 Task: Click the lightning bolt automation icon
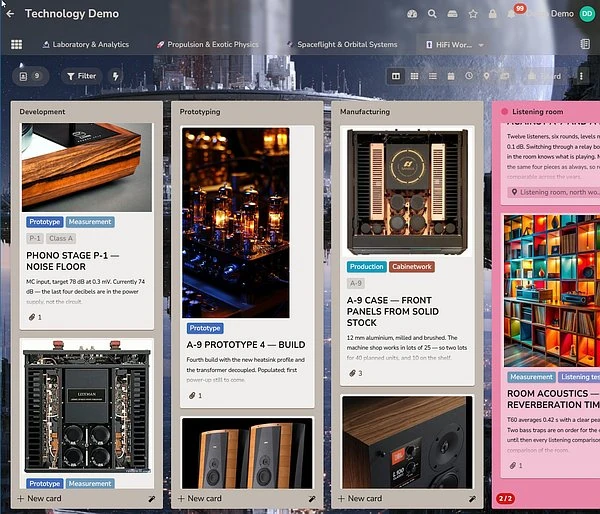point(116,76)
